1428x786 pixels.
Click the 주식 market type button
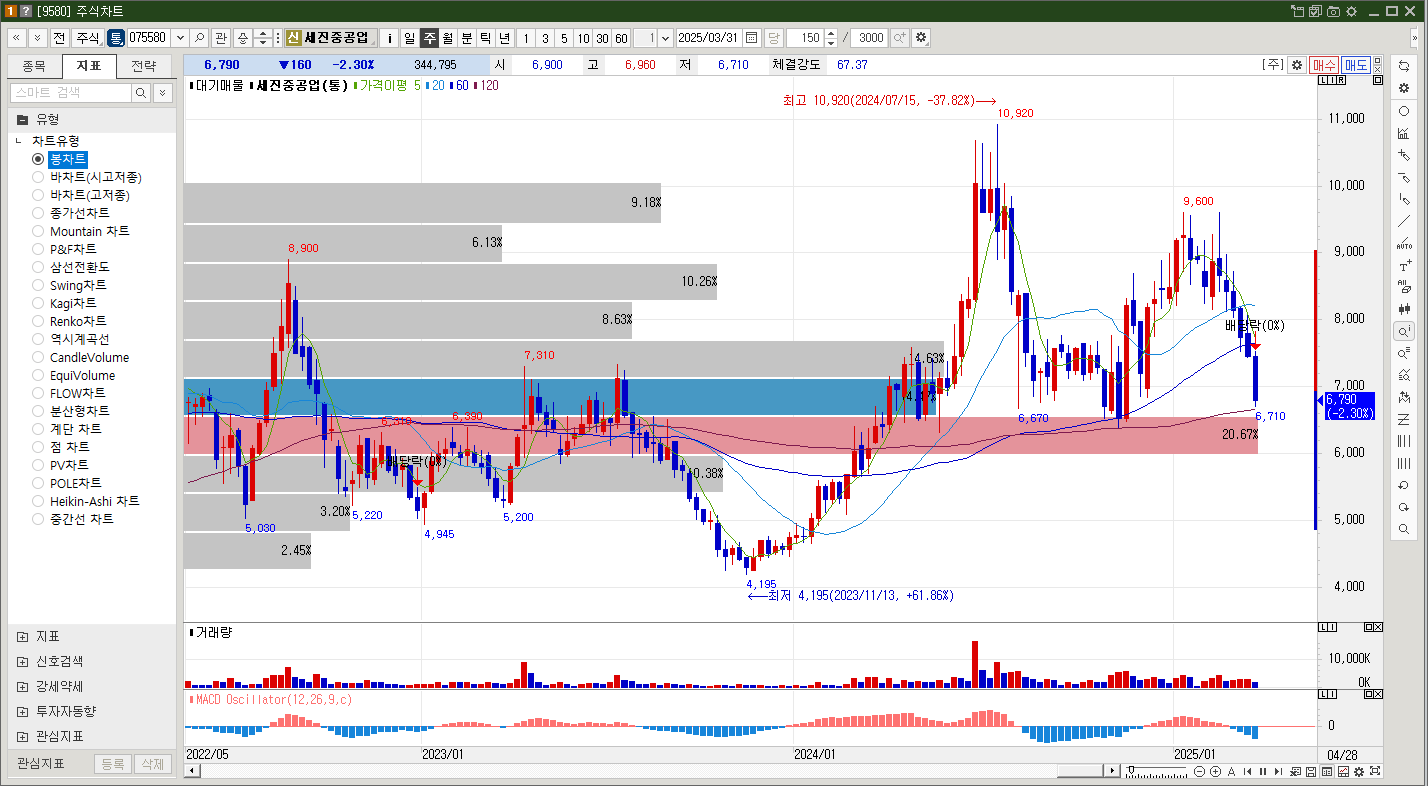coord(87,38)
